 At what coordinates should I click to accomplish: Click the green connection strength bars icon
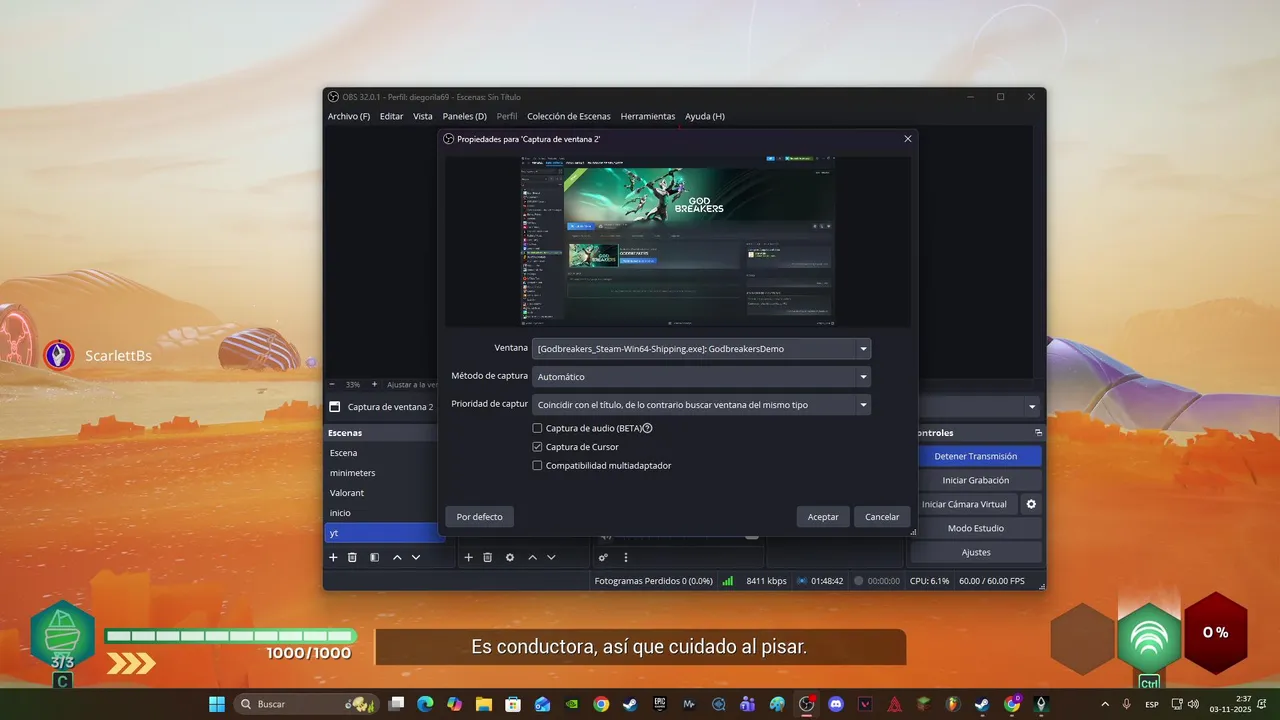point(728,580)
